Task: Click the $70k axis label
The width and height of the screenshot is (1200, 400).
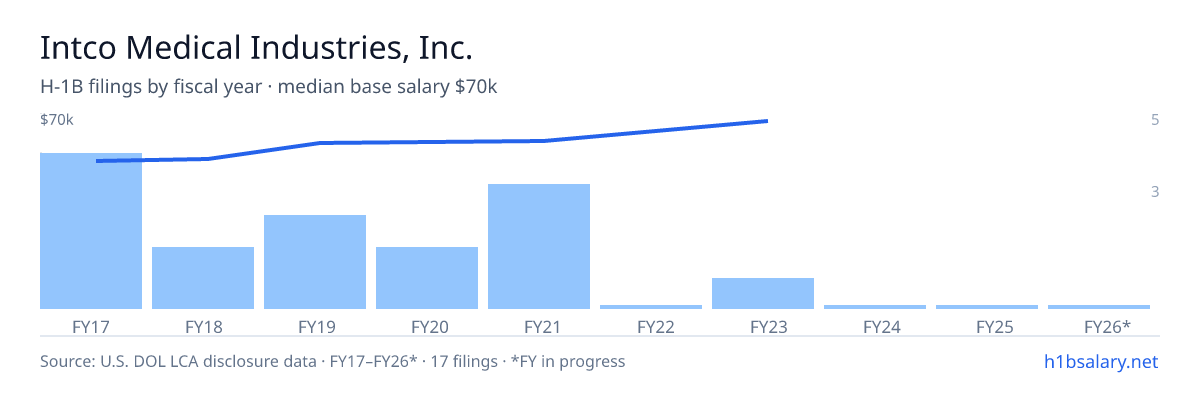Action: 57,120
